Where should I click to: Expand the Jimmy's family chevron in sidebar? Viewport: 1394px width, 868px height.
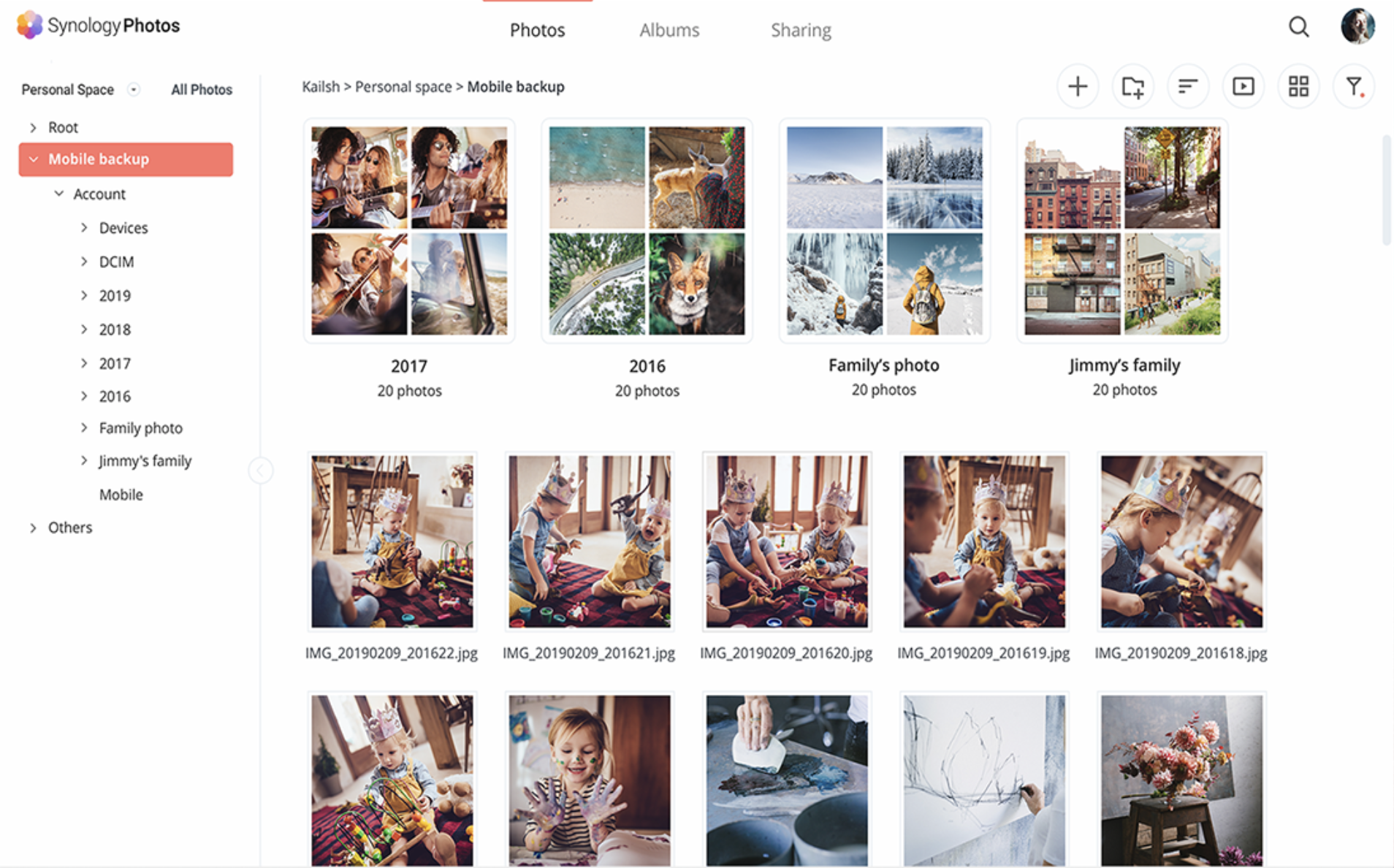(84, 460)
